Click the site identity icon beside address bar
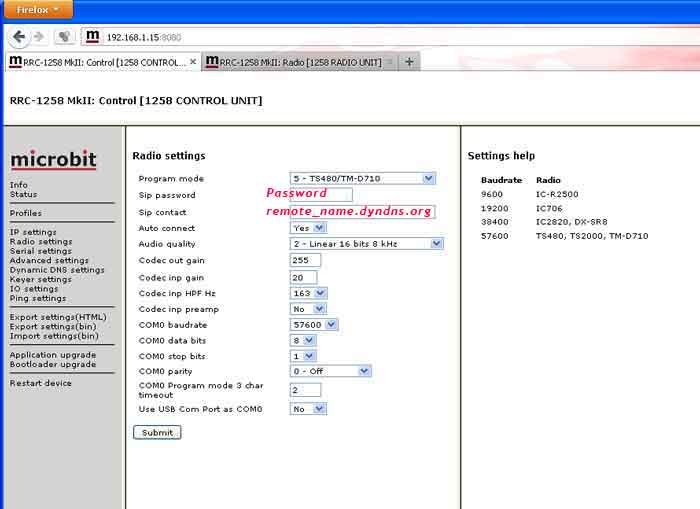 click(92, 37)
